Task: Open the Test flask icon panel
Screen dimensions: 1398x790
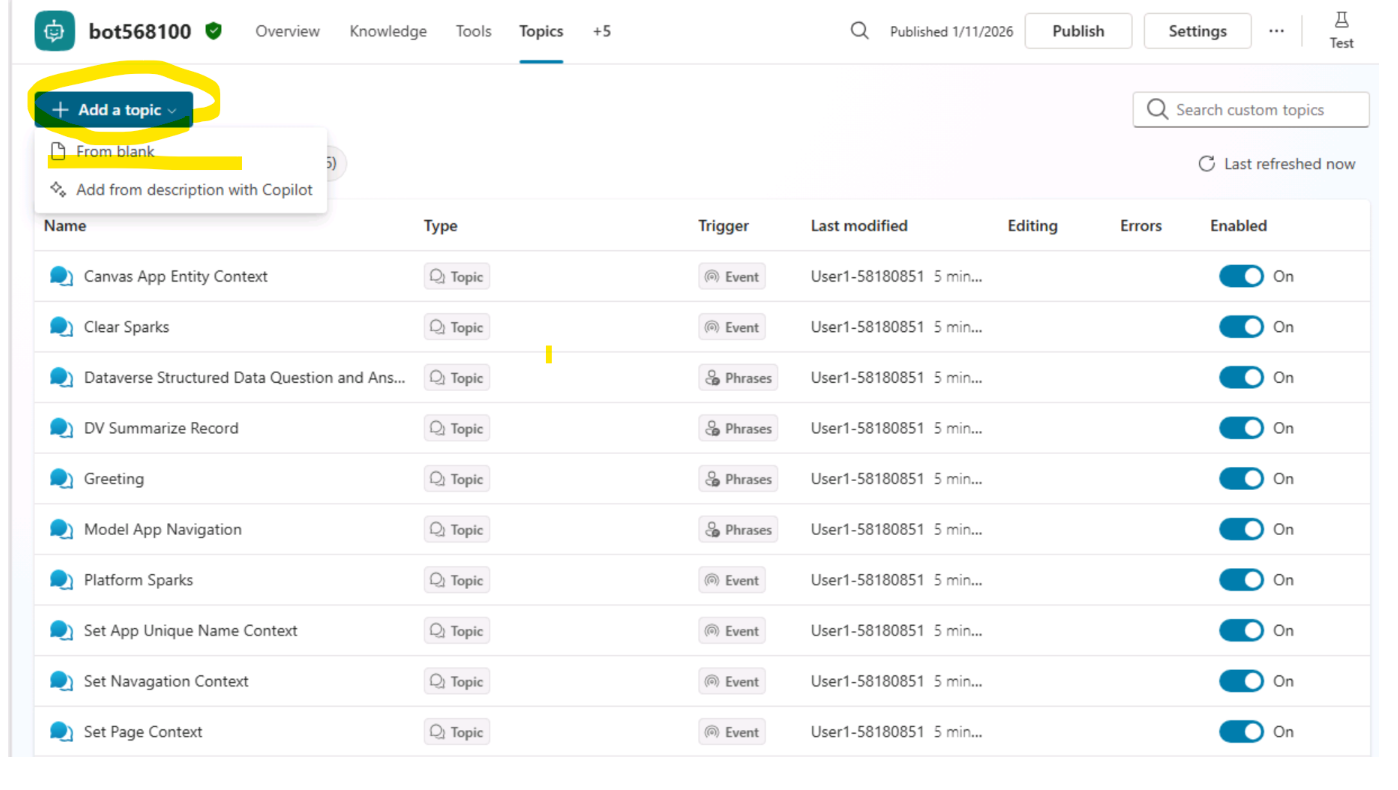Action: click(x=1341, y=30)
